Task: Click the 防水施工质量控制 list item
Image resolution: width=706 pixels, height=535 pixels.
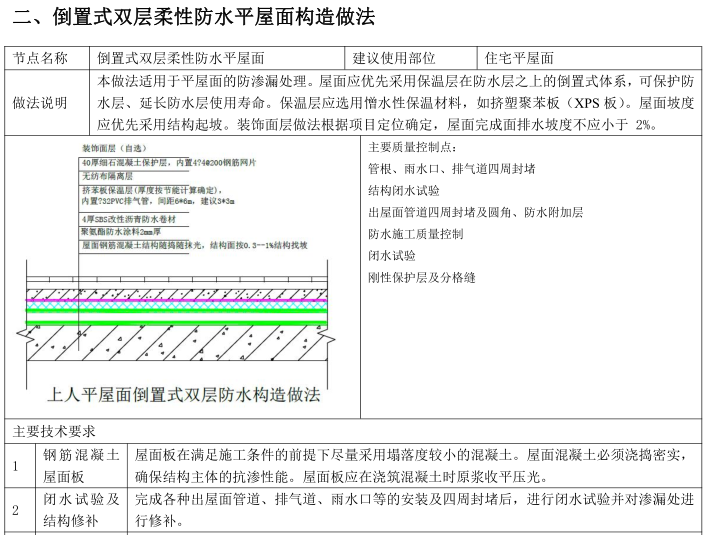Action: point(416,233)
